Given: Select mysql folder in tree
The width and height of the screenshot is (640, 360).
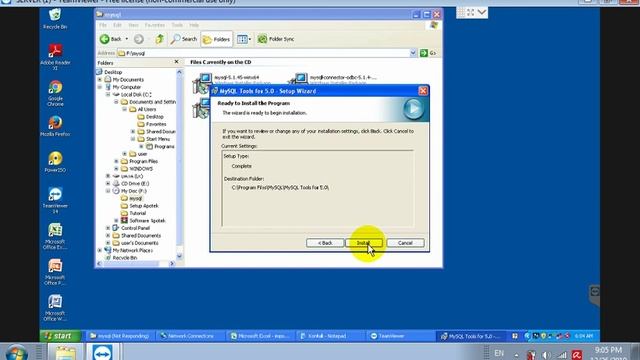Looking at the screenshot, I should (136, 198).
